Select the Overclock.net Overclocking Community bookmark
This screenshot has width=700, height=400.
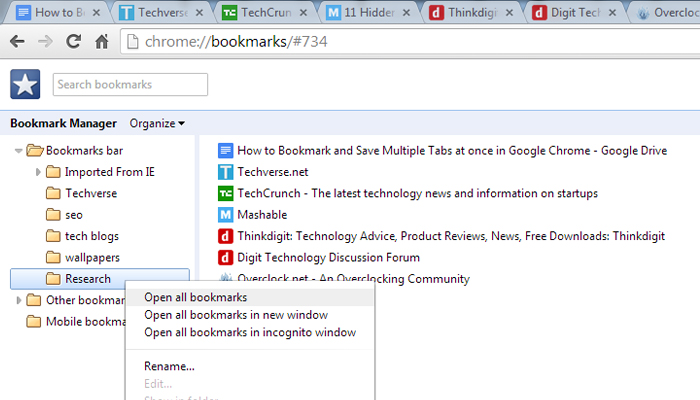click(353, 279)
